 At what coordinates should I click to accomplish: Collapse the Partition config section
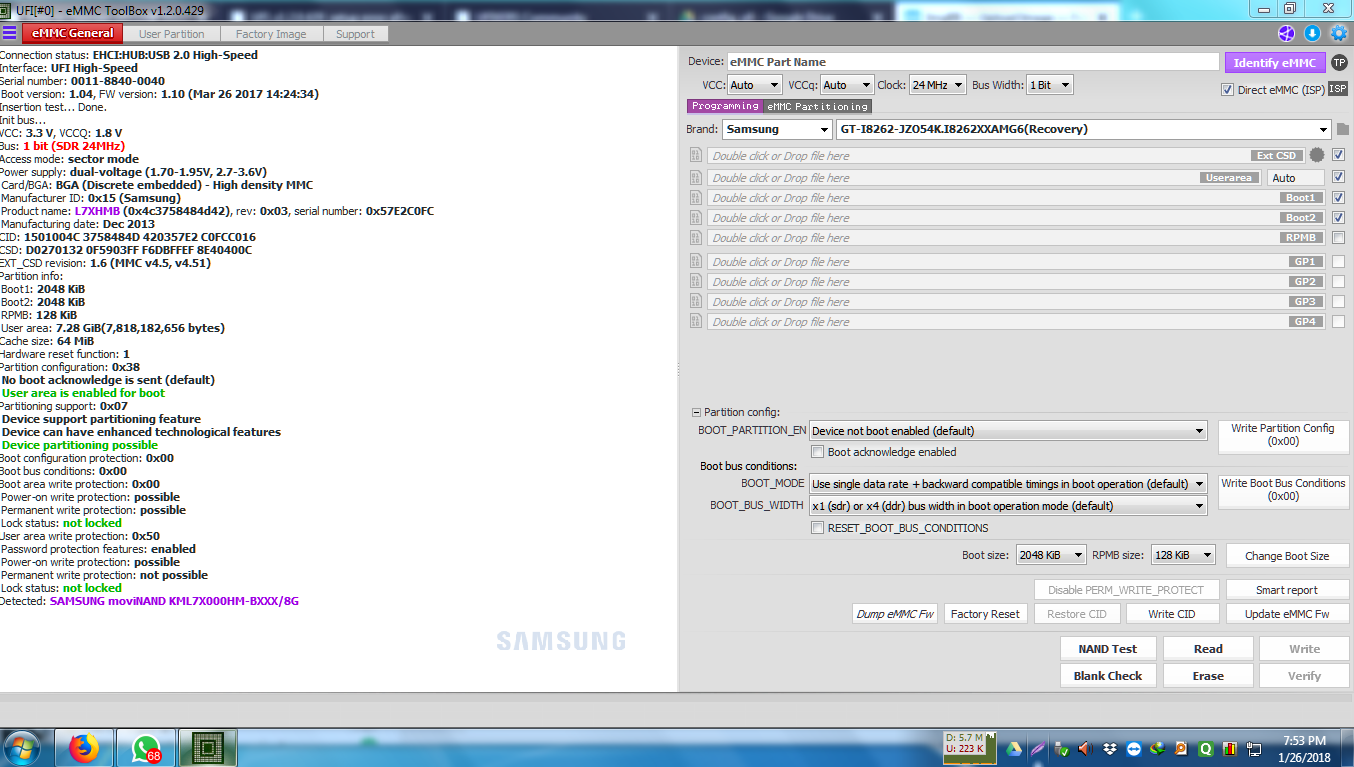[x=696, y=412]
